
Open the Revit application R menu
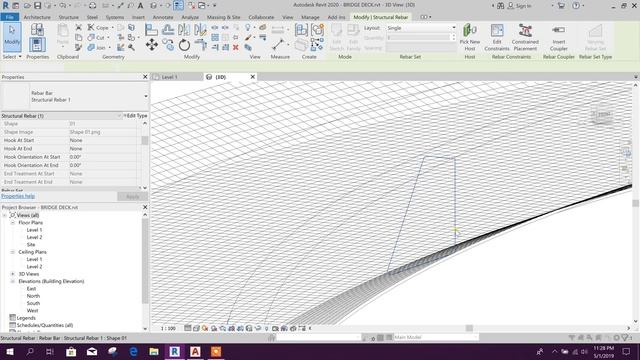pyautogui.click(x=5, y=6)
